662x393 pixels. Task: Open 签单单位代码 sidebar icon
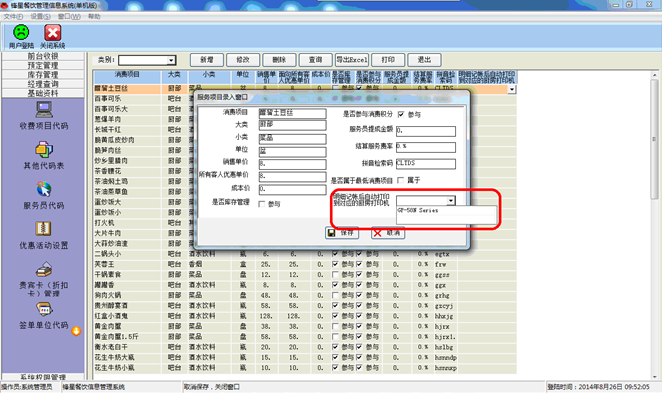pyautogui.click(x=44, y=309)
